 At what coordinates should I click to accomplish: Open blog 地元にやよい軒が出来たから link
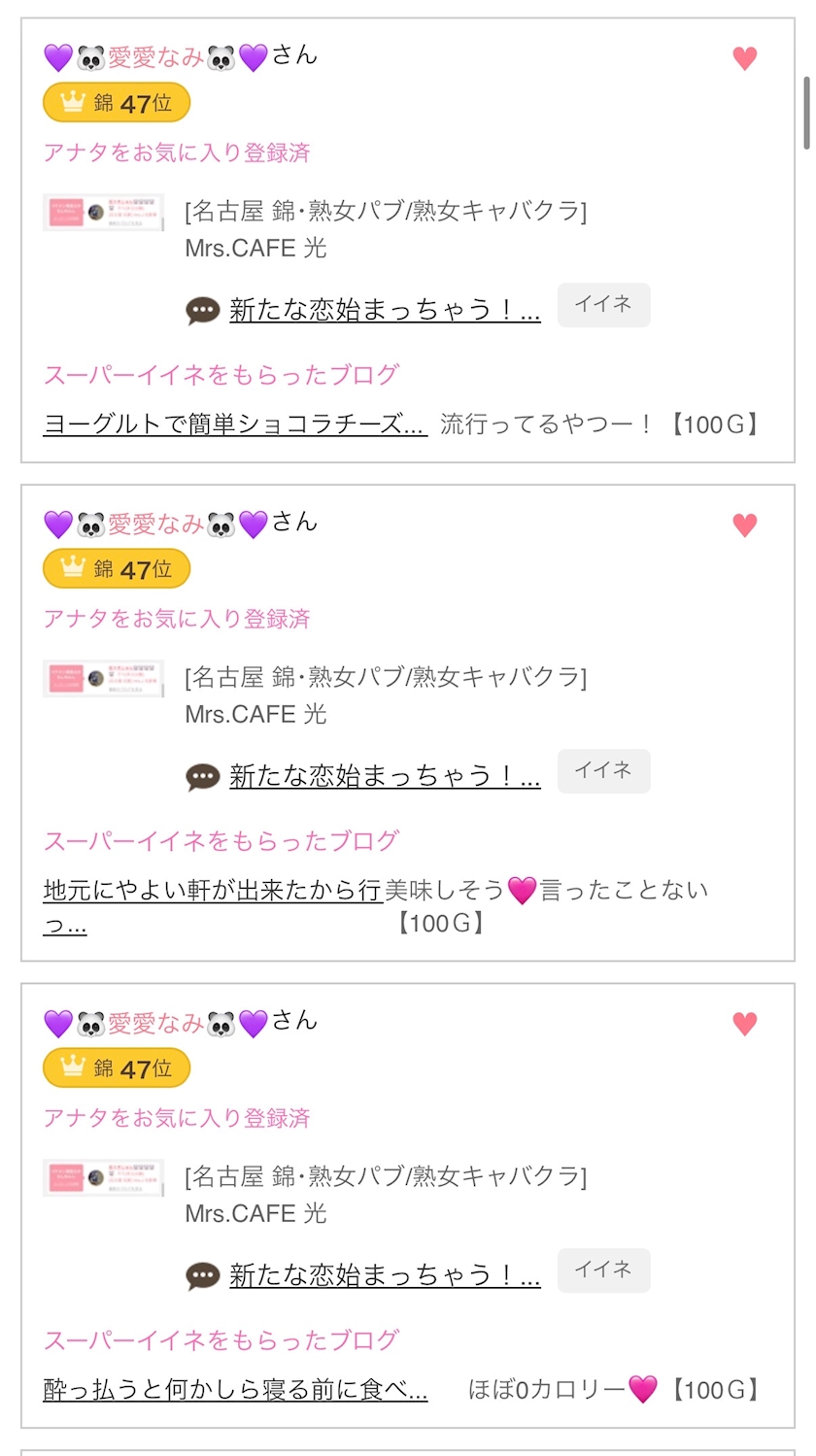pyautogui.click(x=212, y=891)
